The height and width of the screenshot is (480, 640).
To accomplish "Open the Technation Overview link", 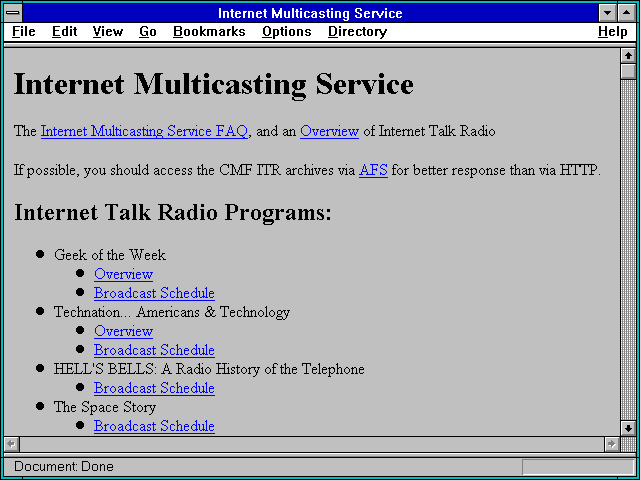I will point(123,331).
